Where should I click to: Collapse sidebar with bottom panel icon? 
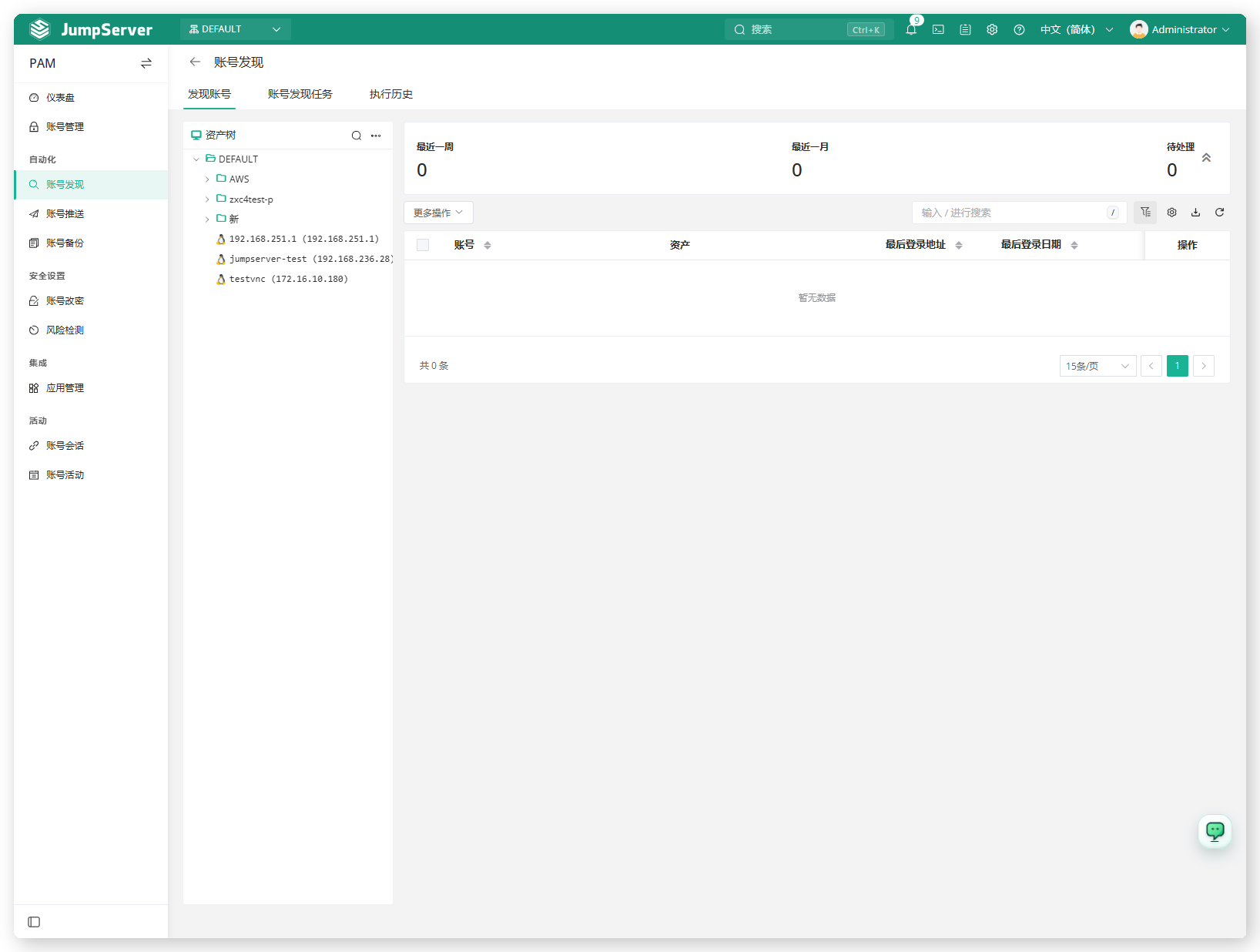(x=34, y=922)
